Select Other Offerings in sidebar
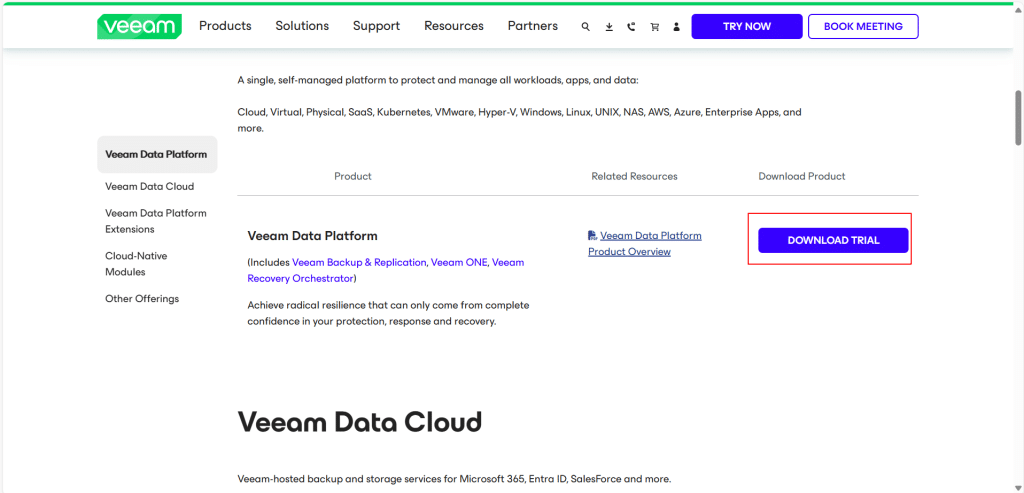Image resolution: width=1024 pixels, height=493 pixels. pos(142,298)
